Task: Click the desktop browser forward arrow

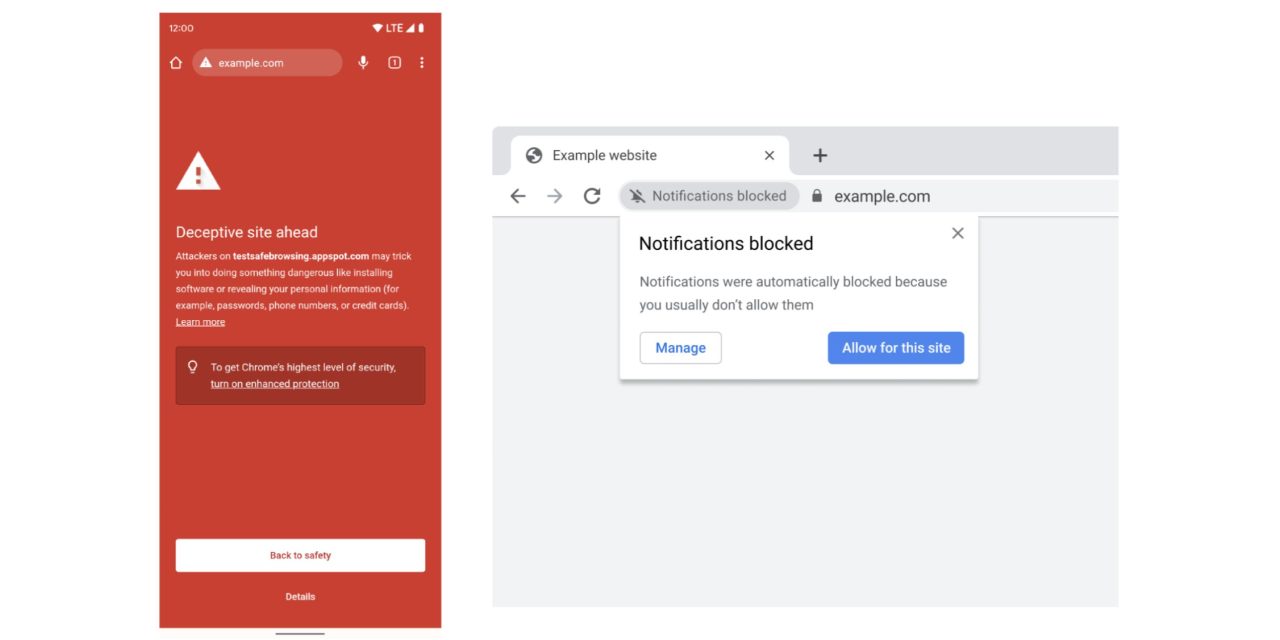Action: (x=555, y=196)
